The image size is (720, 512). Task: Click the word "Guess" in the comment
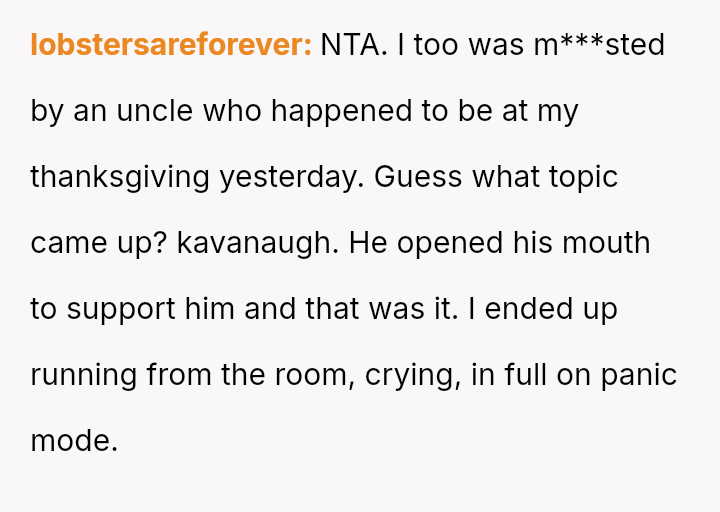point(418,177)
